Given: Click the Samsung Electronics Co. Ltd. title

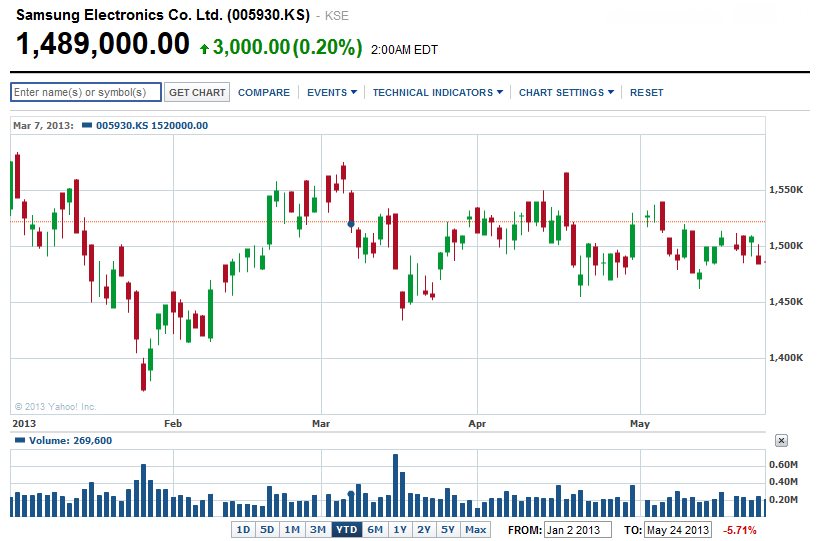Looking at the screenshot, I should 163,15.
